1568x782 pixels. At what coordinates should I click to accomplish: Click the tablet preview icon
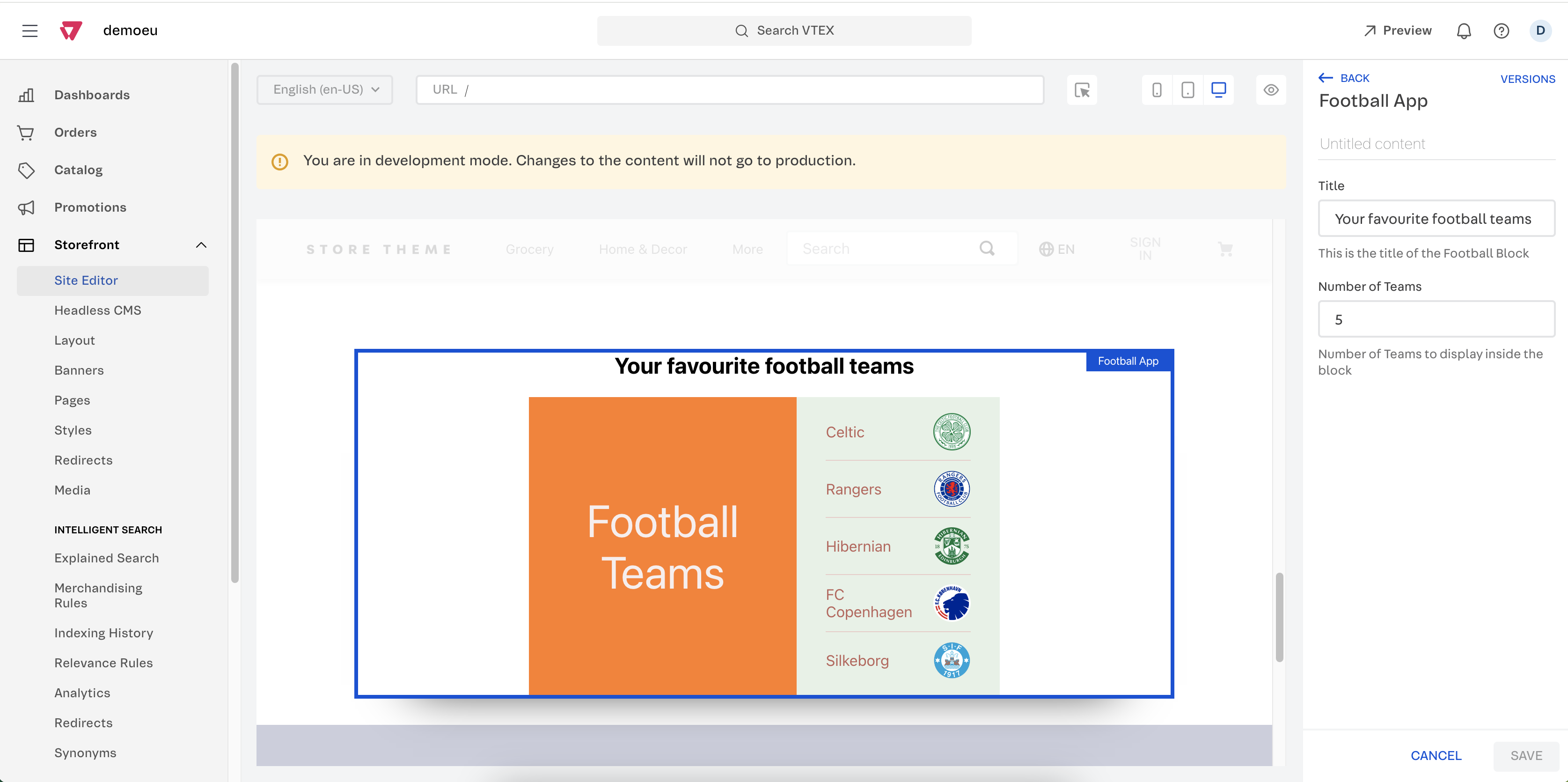click(x=1188, y=89)
